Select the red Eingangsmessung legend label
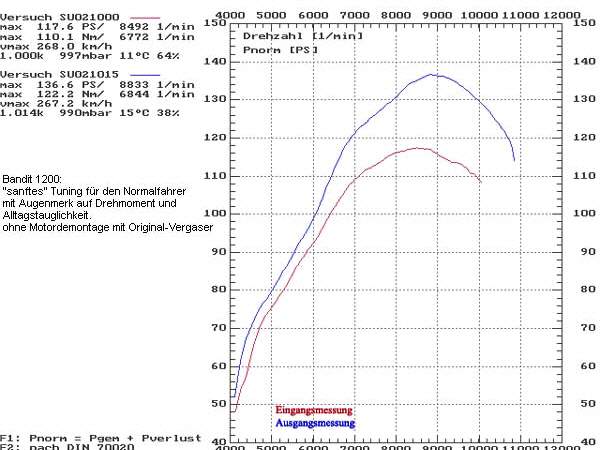Image resolution: width=600 pixels, height=450 pixels. click(313, 410)
